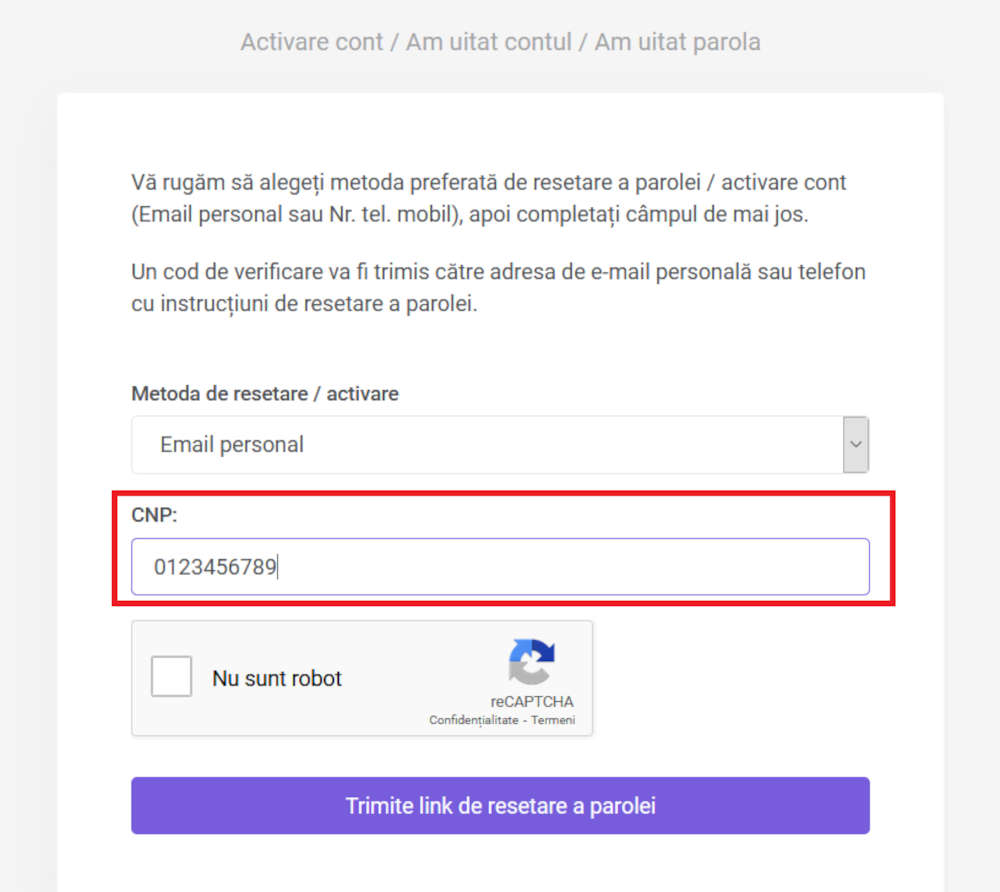
Task: Click the text "(Email personal sau Nr. tel. mobil)"
Action: (297, 214)
